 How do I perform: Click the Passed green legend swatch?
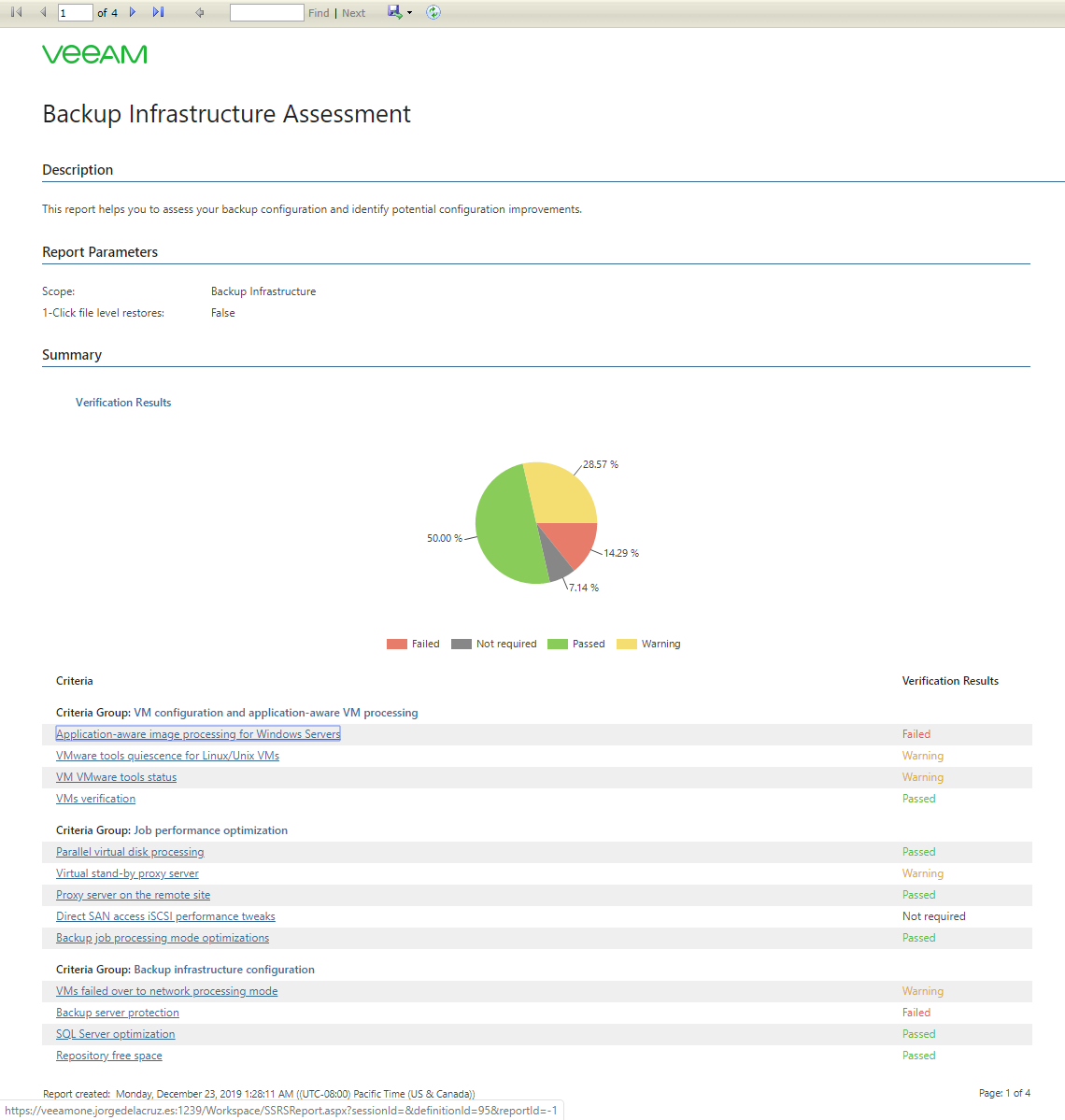pyautogui.click(x=557, y=644)
